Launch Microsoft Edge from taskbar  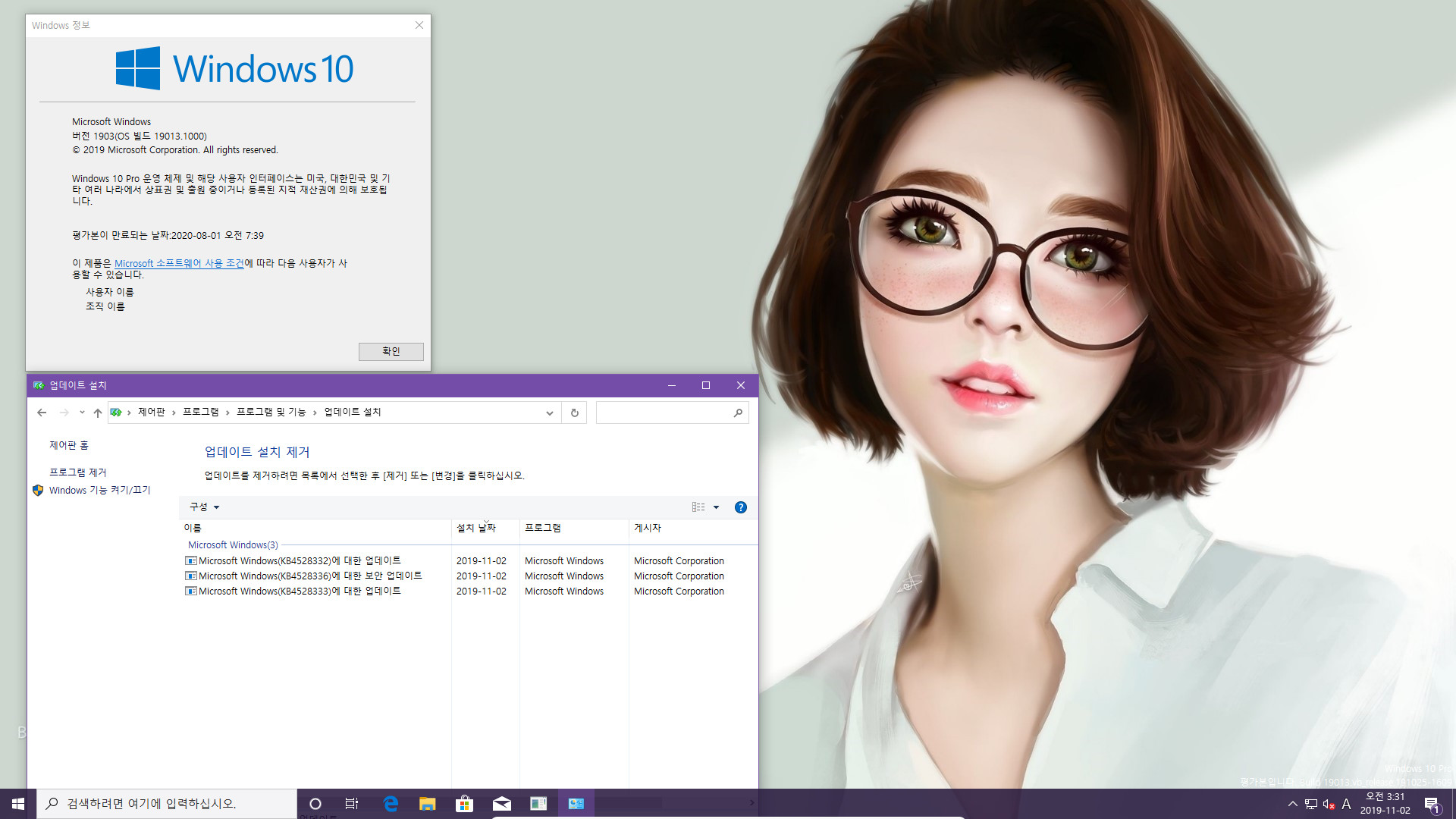[x=391, y=803]
